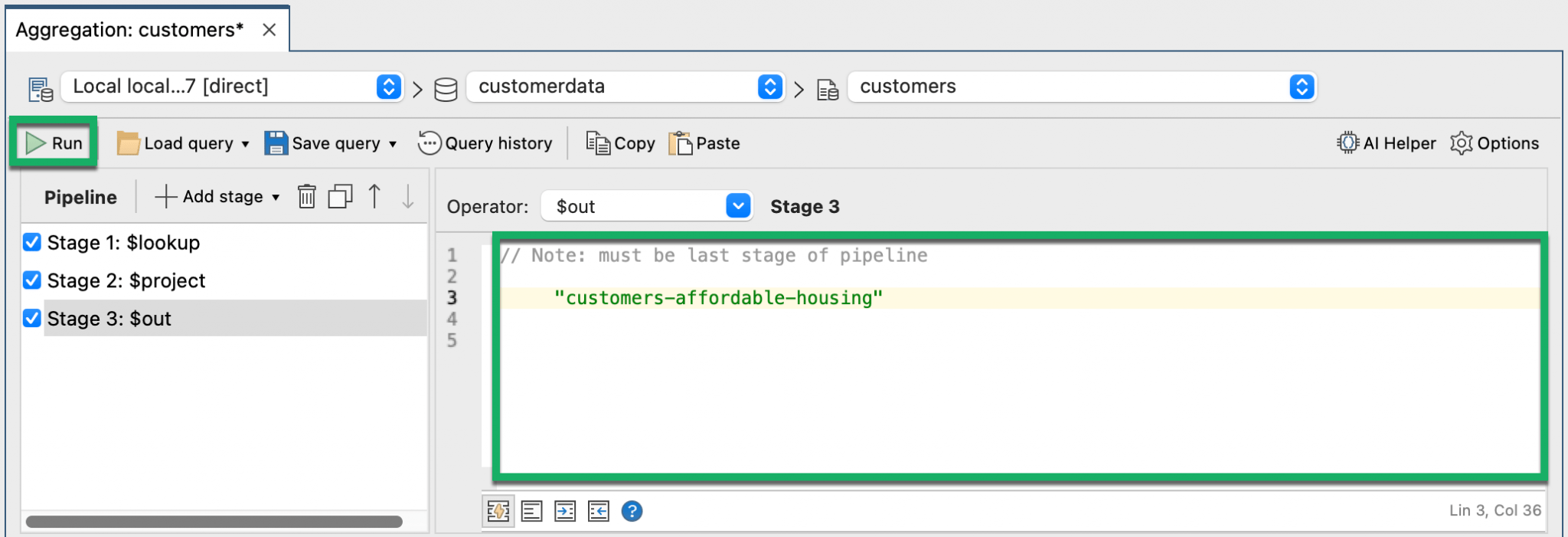
Task: Open Query history
Action: [485, 143]
